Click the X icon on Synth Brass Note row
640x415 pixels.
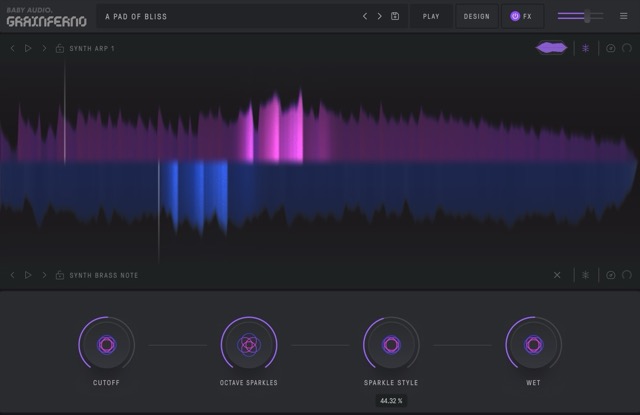[x=558, y=275]
